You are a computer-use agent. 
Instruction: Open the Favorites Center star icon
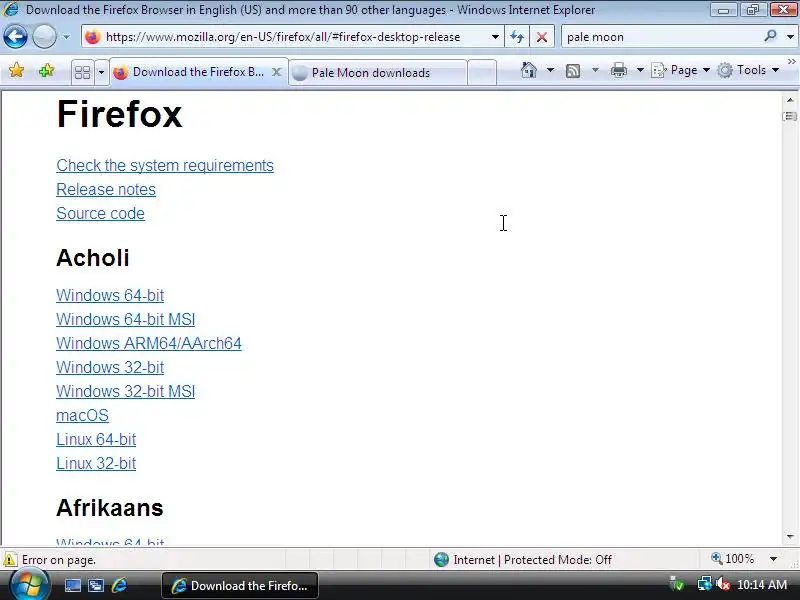pyautogui.click(x=16, y=70)
